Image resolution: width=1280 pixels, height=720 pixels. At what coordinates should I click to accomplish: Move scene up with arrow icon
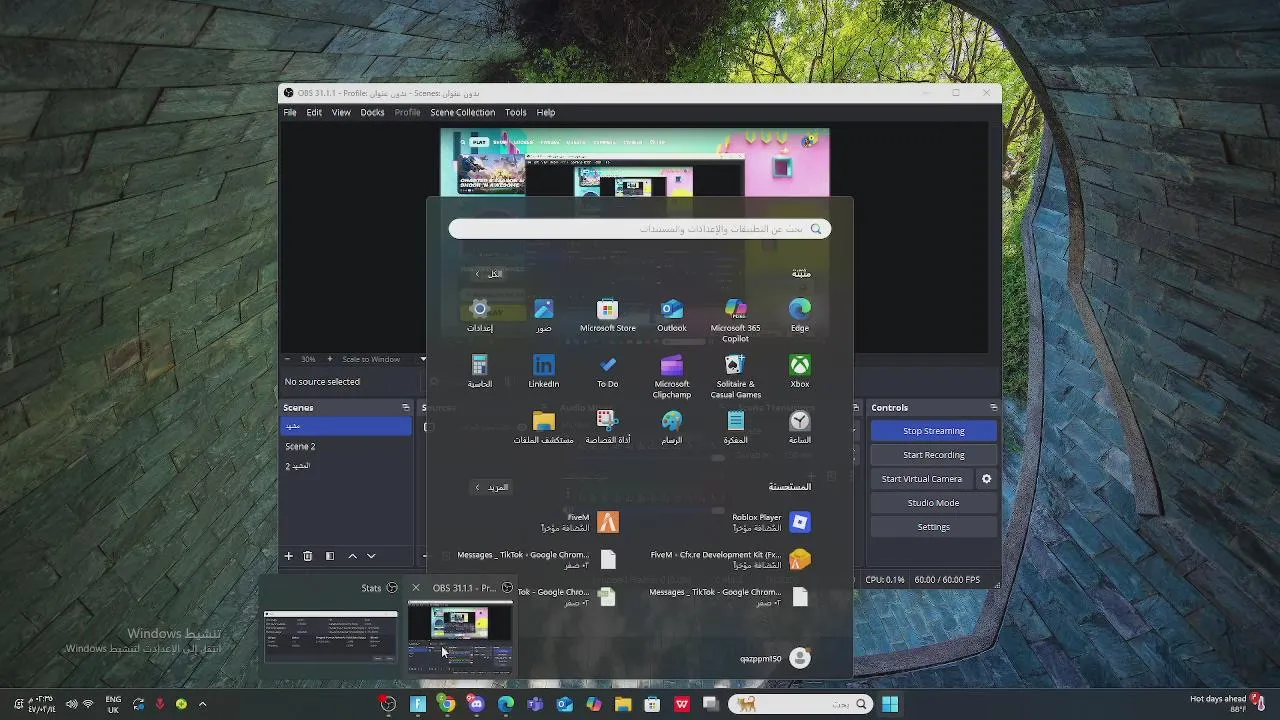pyautogui.click(x=352, y=556)
